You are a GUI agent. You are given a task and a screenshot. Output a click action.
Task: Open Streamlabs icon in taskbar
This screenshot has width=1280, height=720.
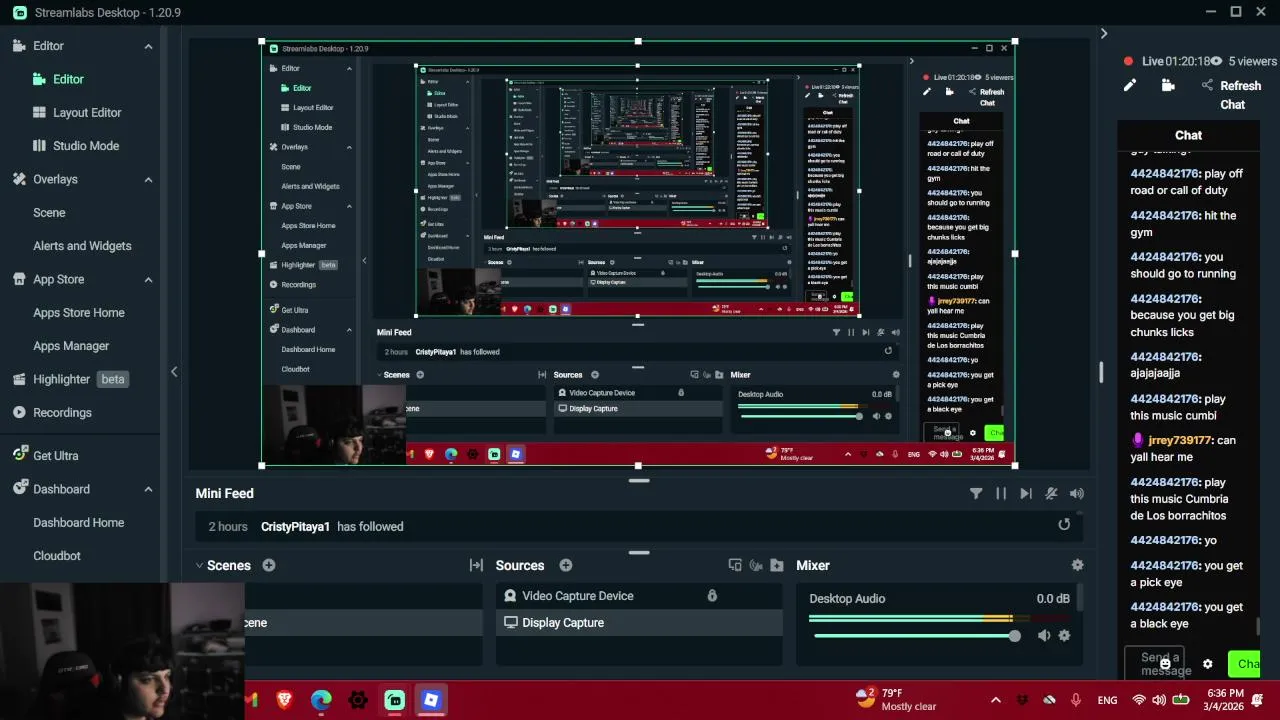tap(395, 699)
